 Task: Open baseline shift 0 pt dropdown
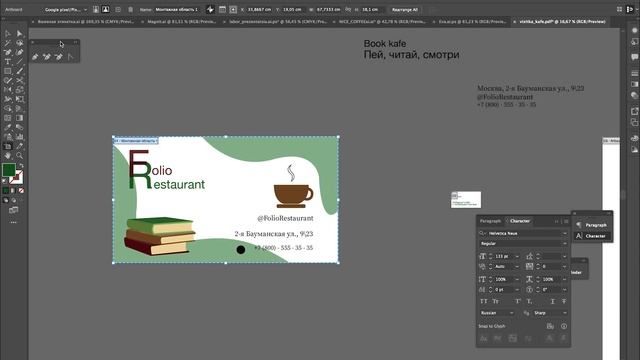[518, 290]
